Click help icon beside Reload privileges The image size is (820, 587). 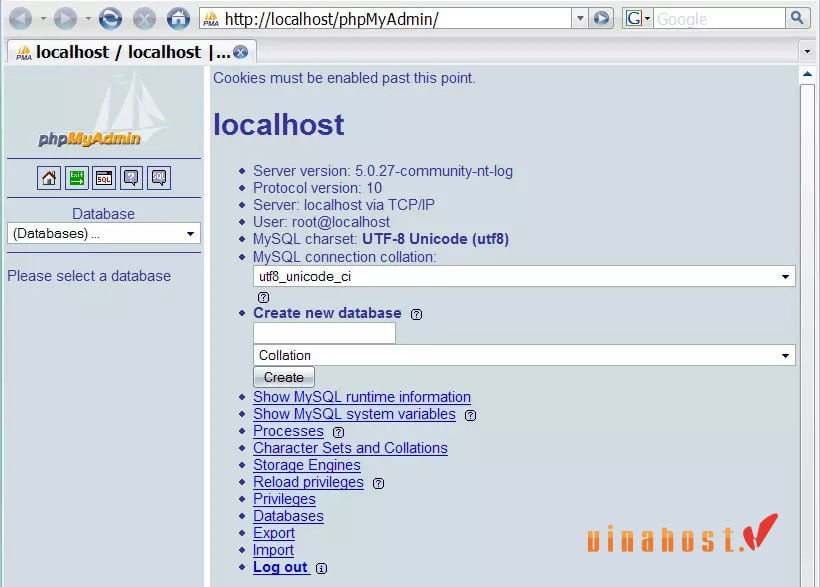(x=379, y=483)
